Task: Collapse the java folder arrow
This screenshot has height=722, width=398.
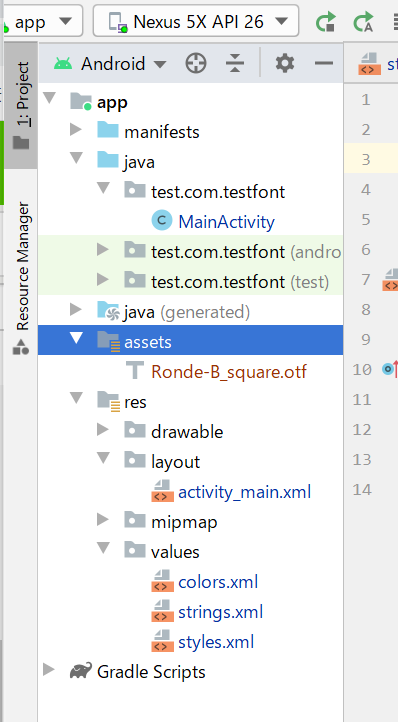Action: click(76, 158)
